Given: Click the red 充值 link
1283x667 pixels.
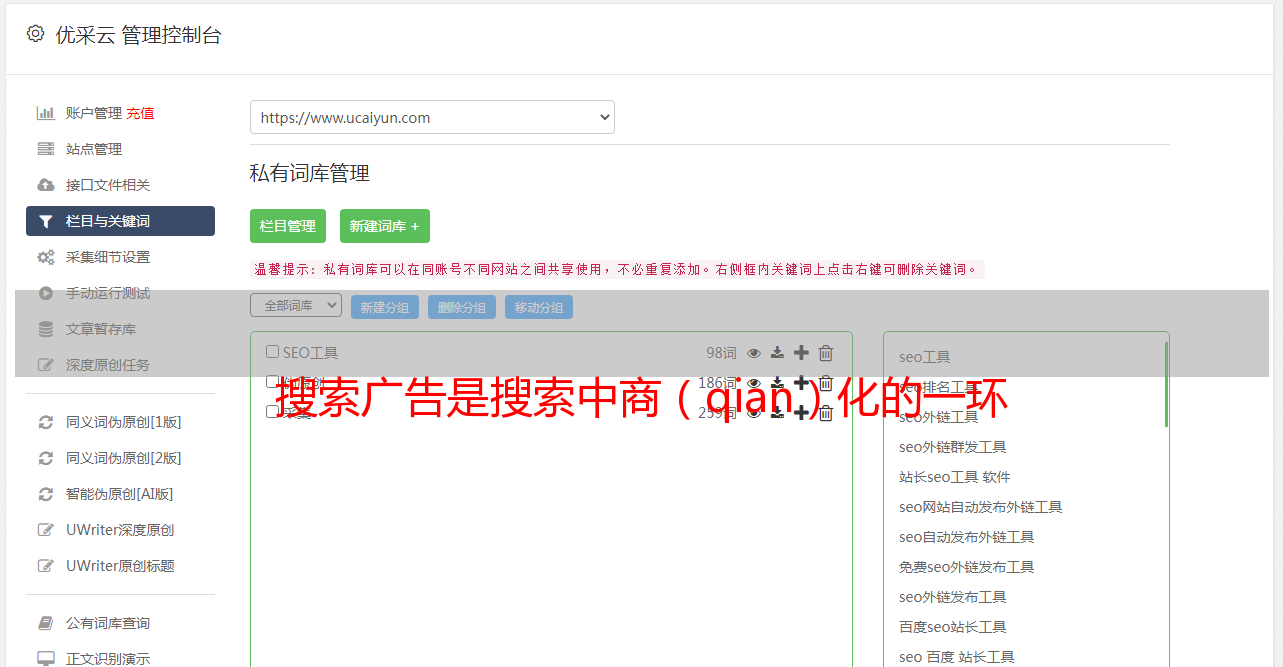Looking at the screenshot, I should tap(140, 113).
